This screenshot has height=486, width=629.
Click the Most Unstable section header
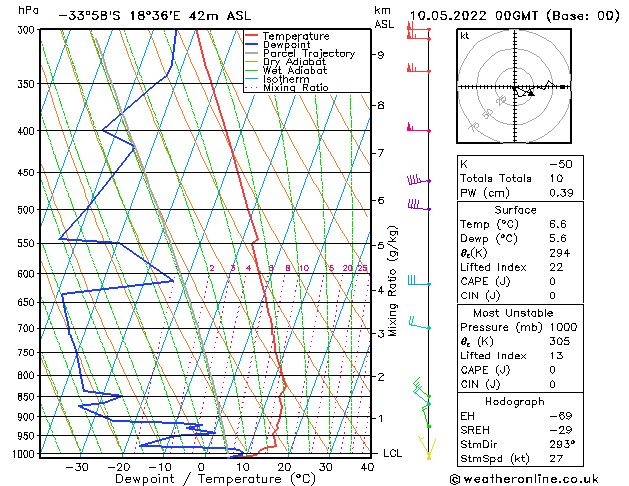point(513,313)
